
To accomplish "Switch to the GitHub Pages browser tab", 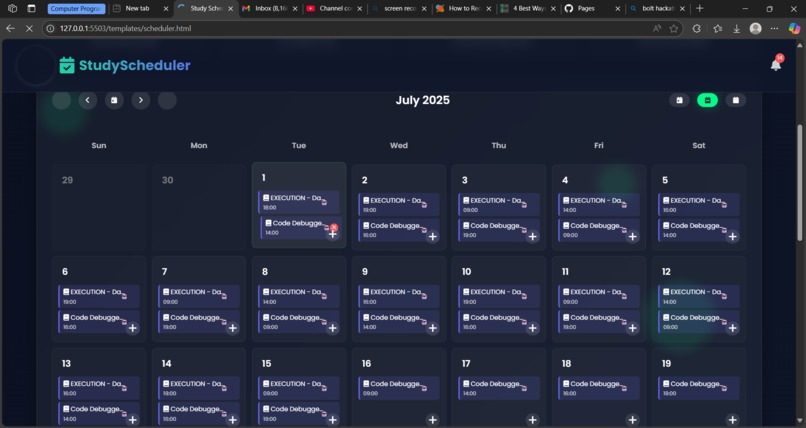I will coord(592,8).
